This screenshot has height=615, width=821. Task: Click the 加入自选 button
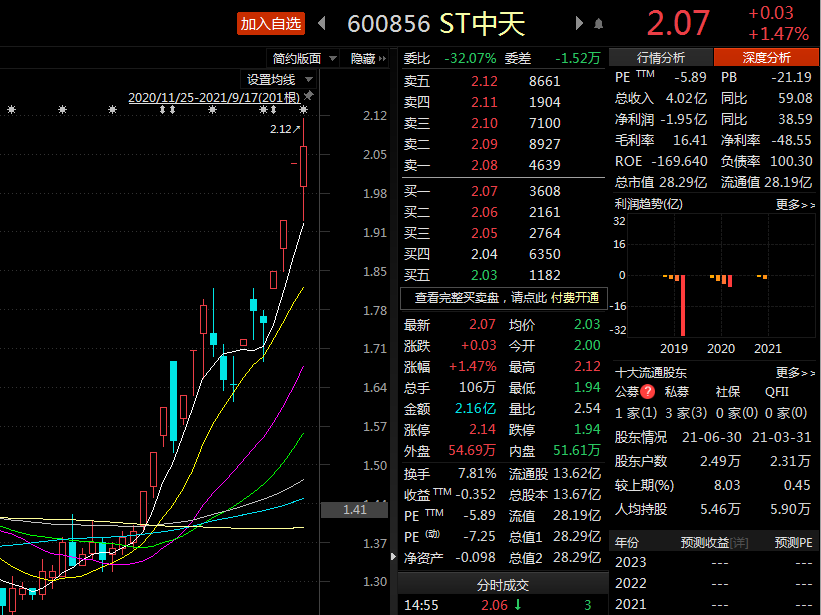271,24
